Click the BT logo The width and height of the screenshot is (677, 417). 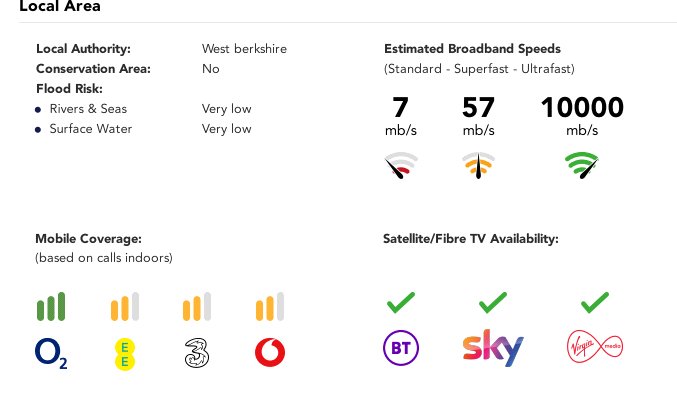pos(401,348)
